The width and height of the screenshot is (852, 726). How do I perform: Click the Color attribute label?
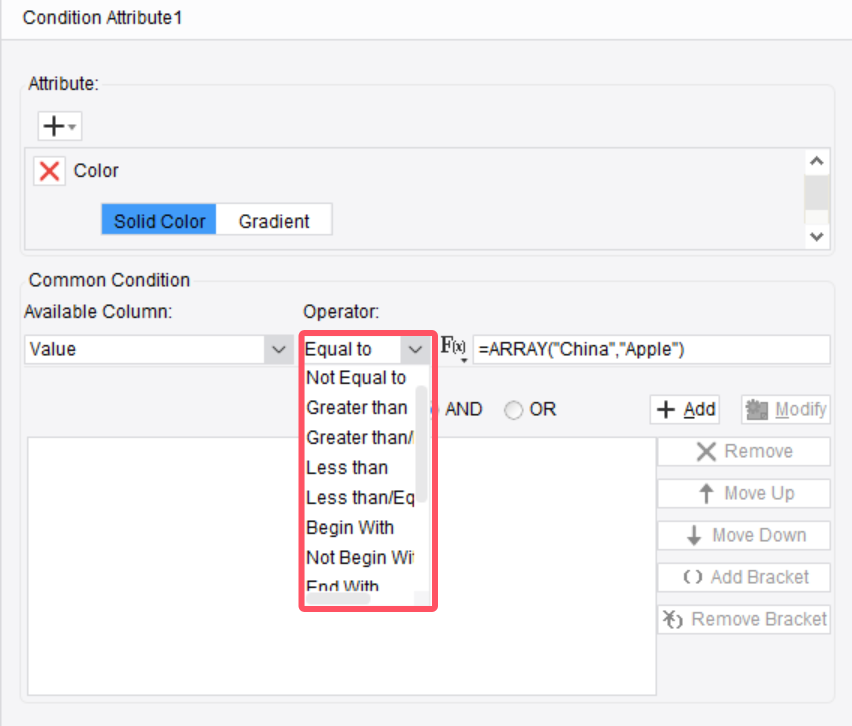[x=96, y=171]
